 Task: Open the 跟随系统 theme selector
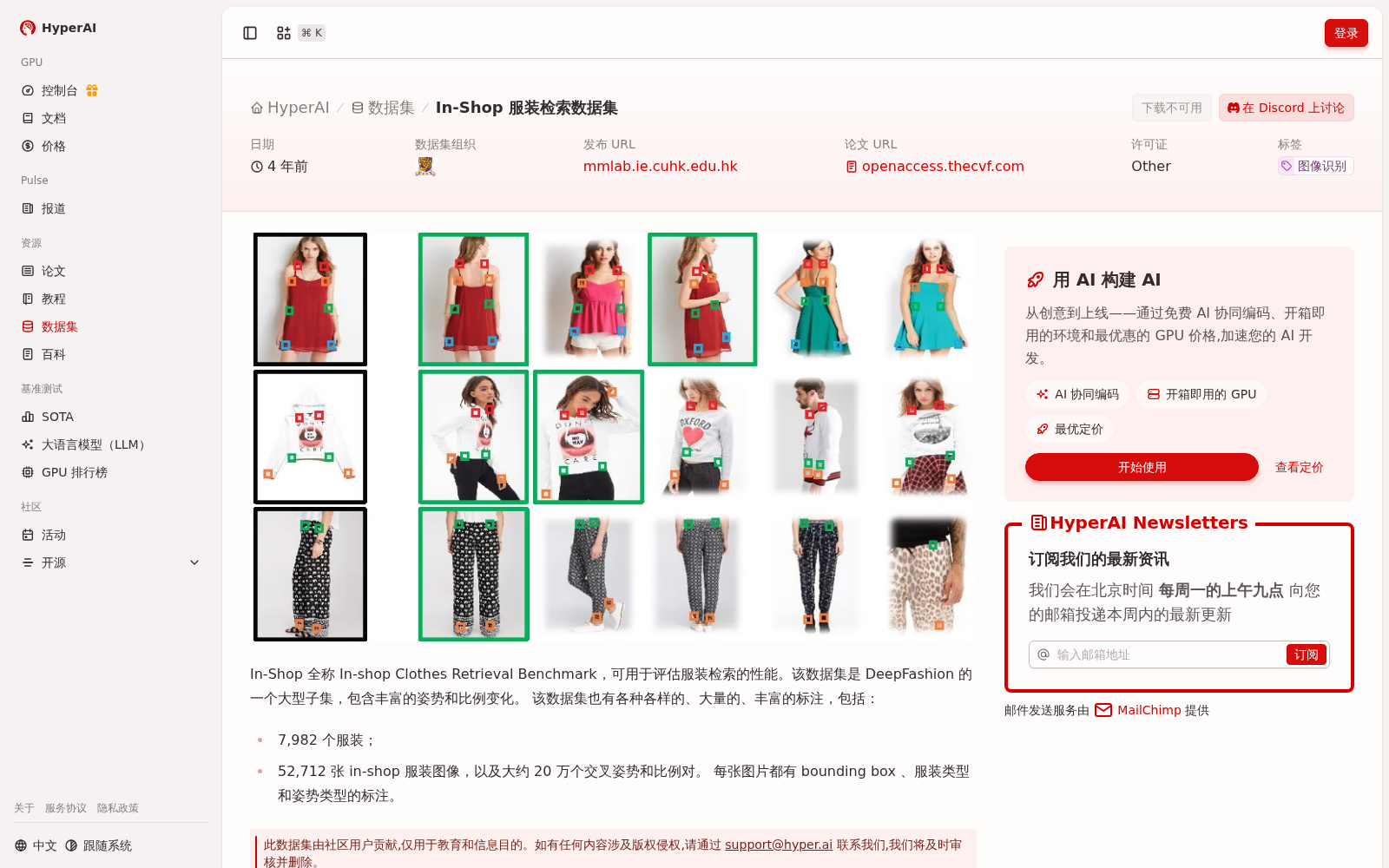tap(98, 845)
